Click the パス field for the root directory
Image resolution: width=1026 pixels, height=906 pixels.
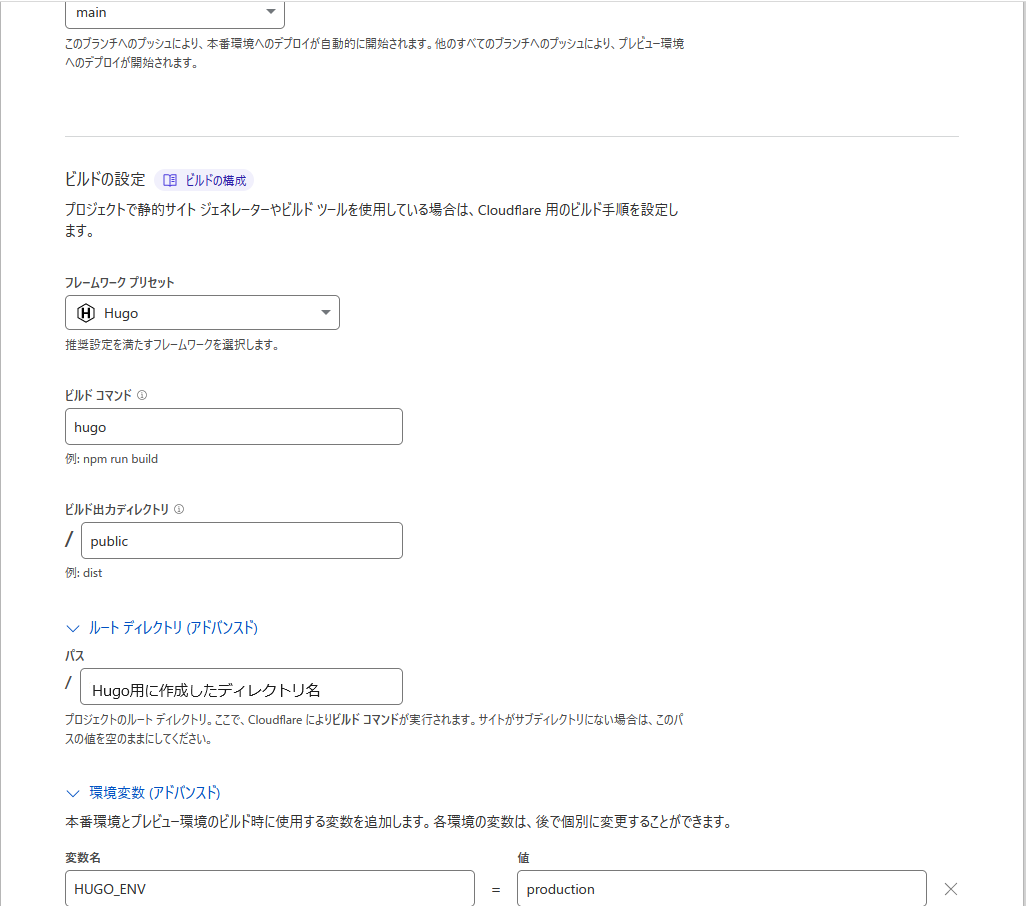[x=241, y=688]
